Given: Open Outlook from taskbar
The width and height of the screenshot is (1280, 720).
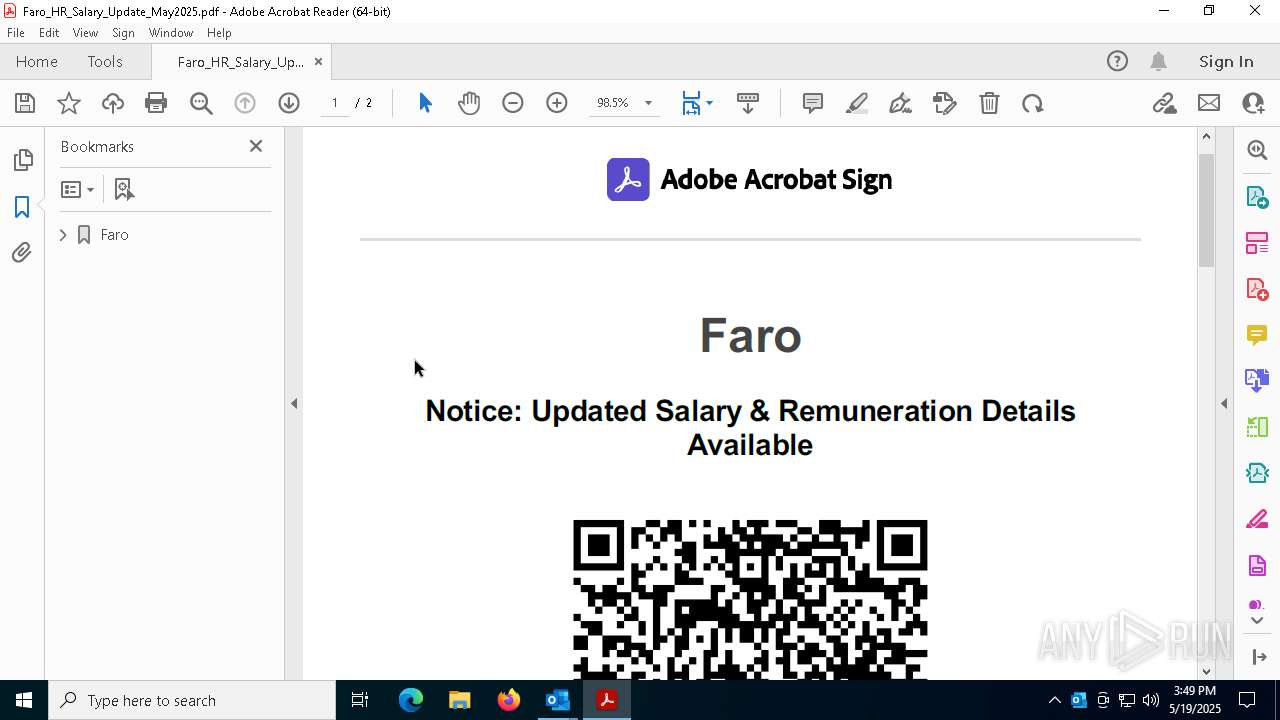Looking at the screenshot, I should pyautogui.click(x=557, y=700).
